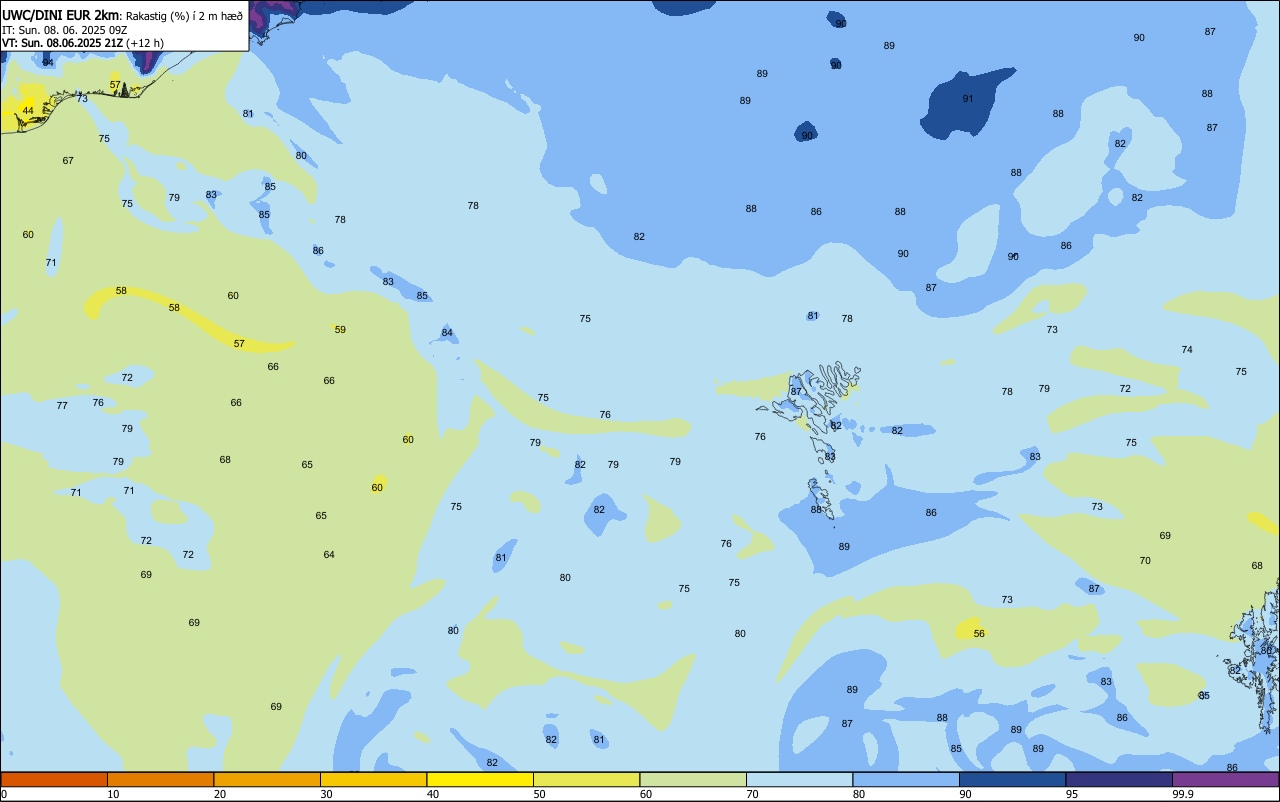This screenshot has height=802, width=1280.
Task: Choose the 70–80 pale blue legend swatch
Action: coord(799,779)
